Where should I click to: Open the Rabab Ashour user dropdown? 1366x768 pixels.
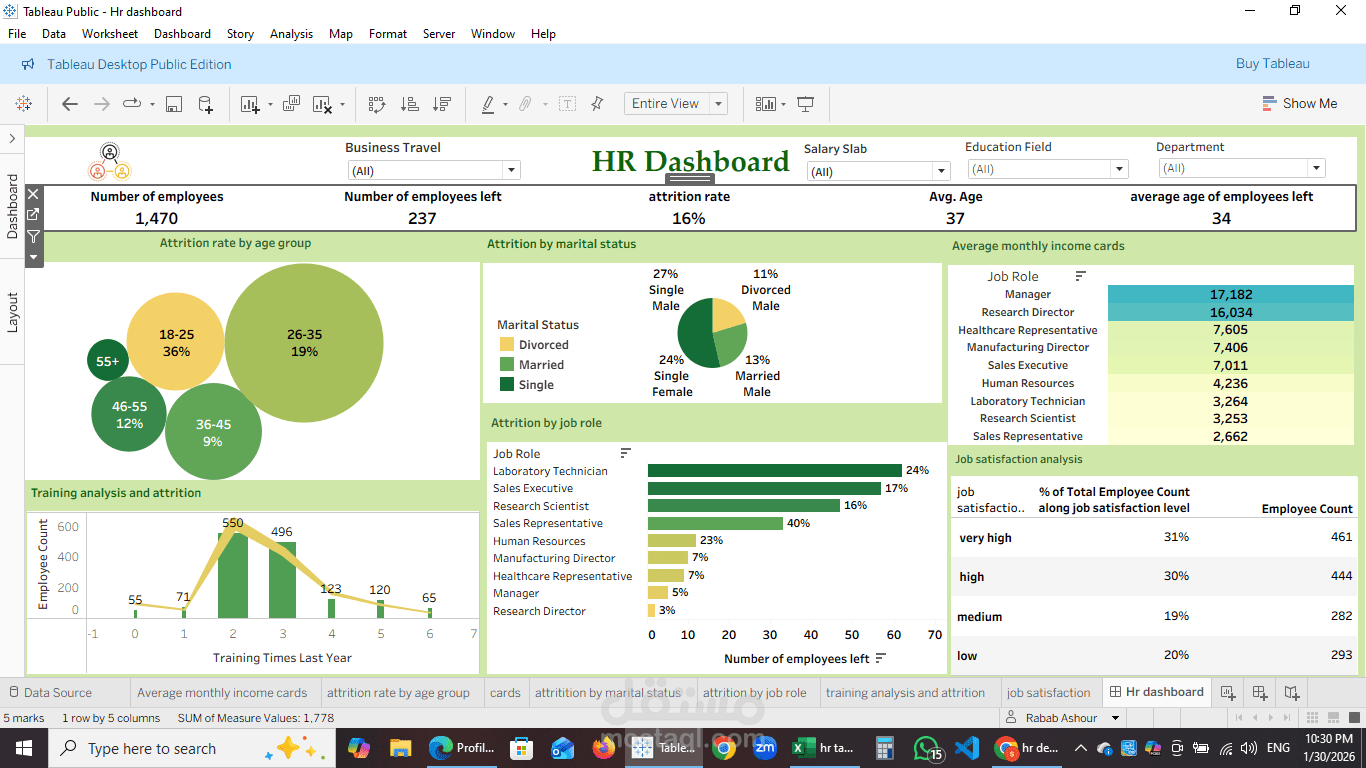(1116, 718)
